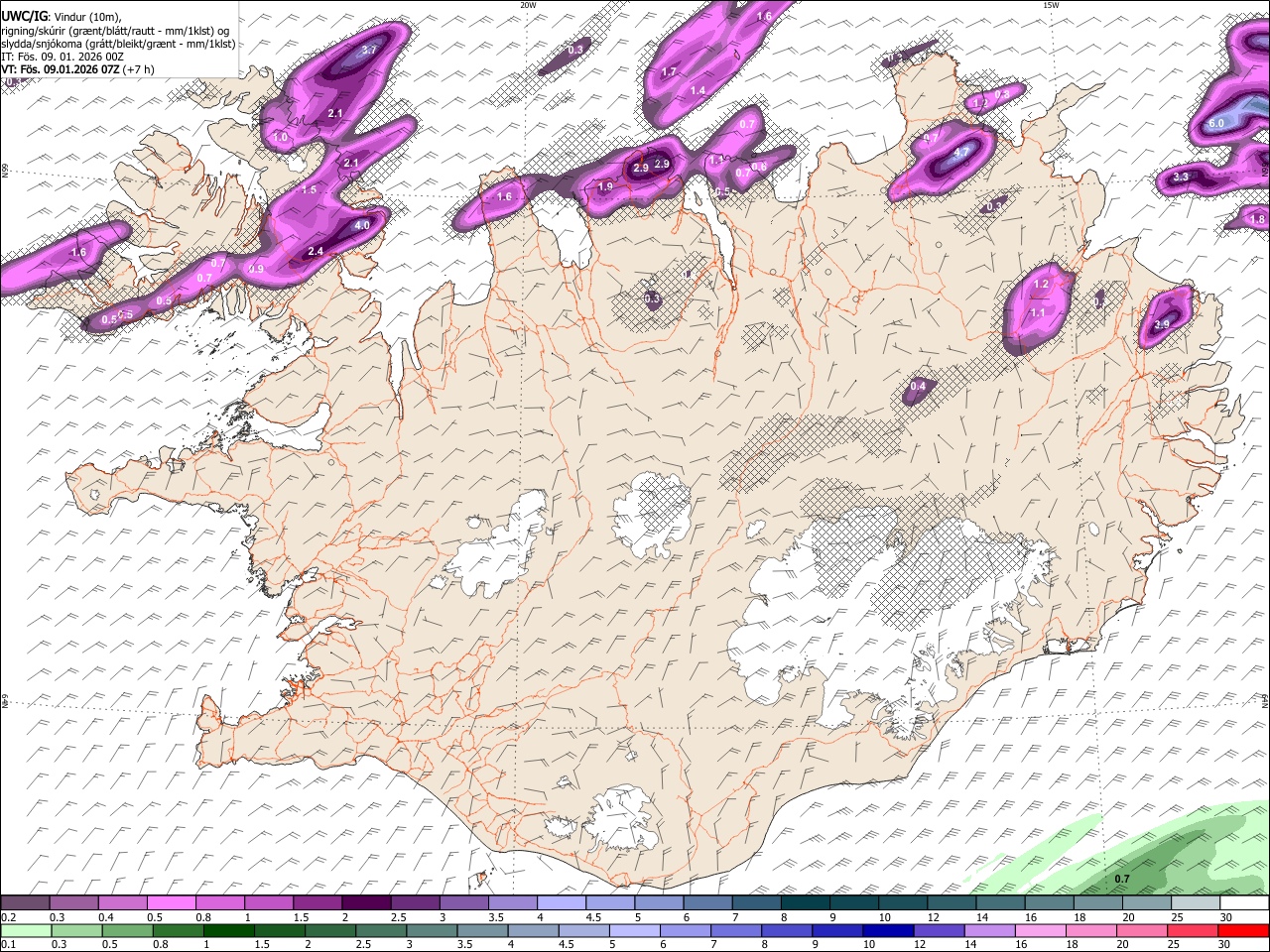Click the "rigning/skúrir" legend description line

click(115, 30)
